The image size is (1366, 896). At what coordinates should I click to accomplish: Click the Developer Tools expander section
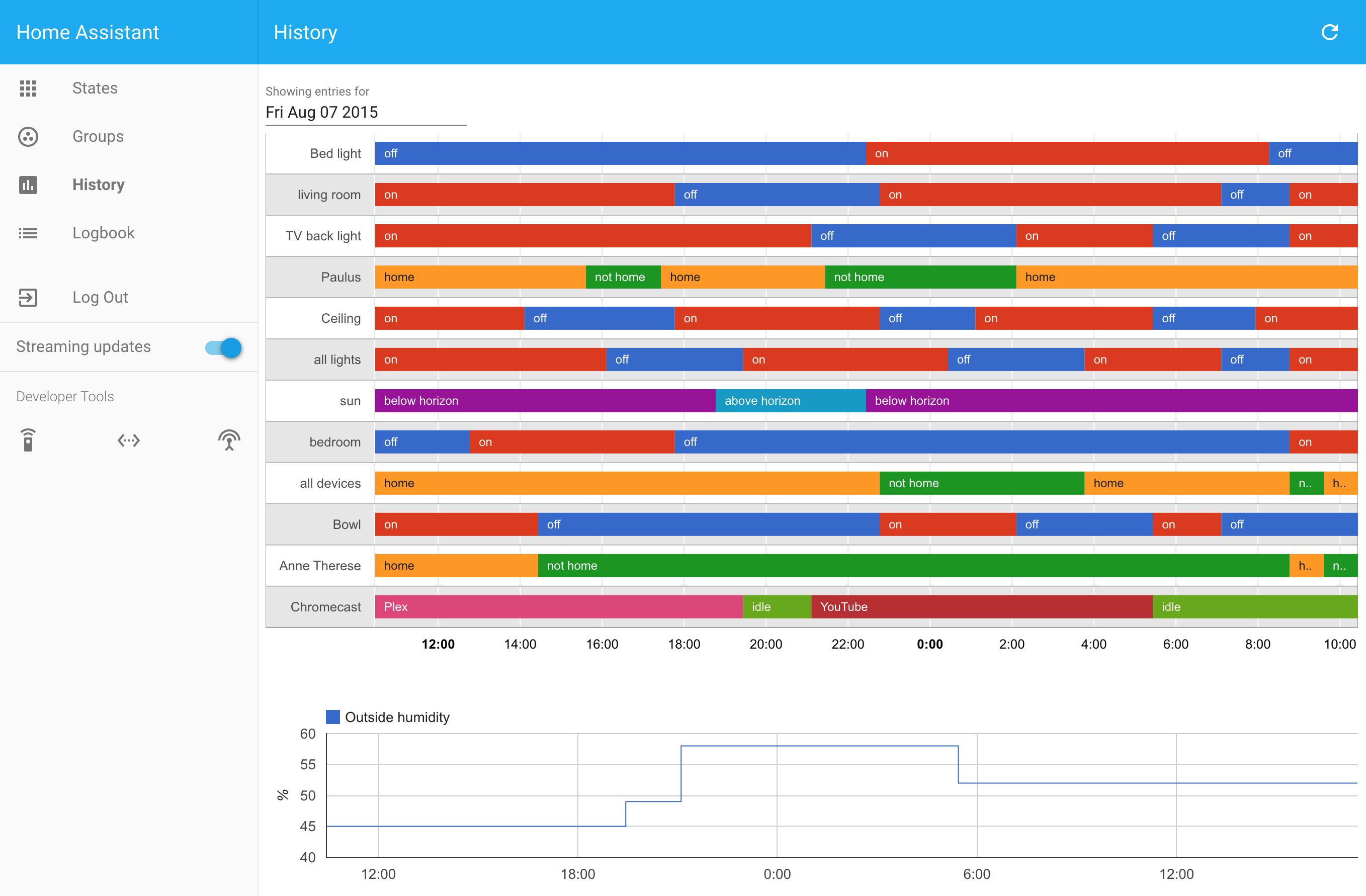[64, 395]
